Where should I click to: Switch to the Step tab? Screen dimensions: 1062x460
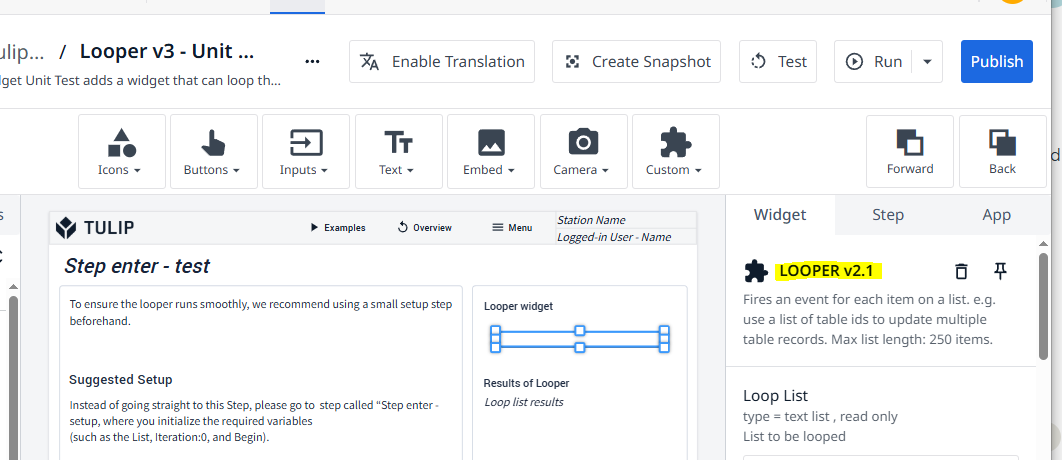click(888, 215)
